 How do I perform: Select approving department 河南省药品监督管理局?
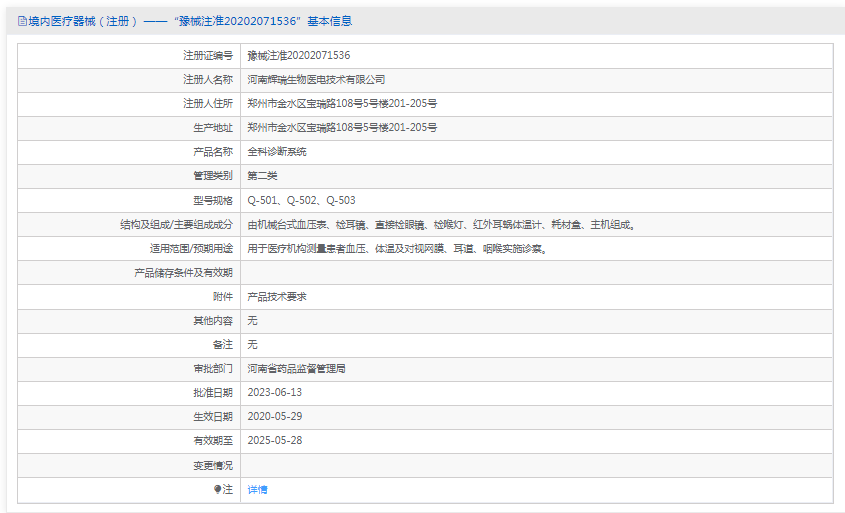pos(296,369)
